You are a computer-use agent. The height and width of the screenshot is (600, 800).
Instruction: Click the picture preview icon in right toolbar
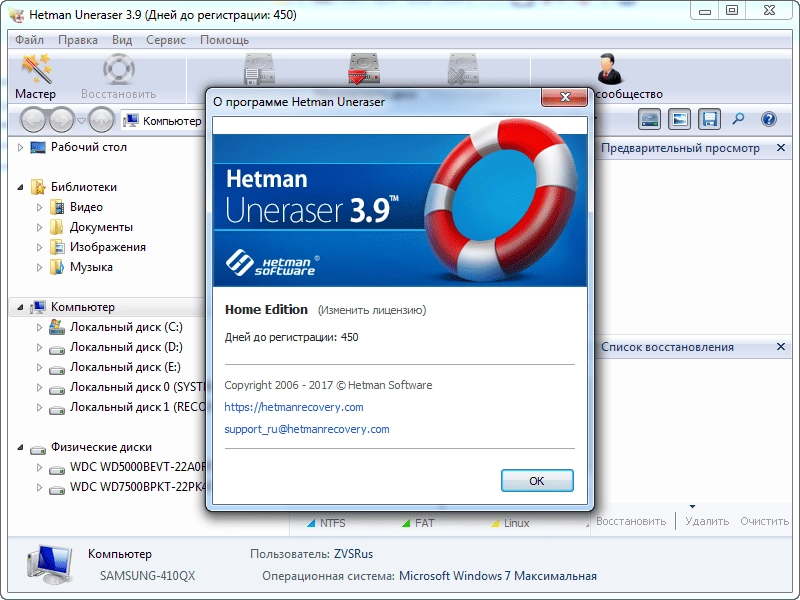coord(680,119)
